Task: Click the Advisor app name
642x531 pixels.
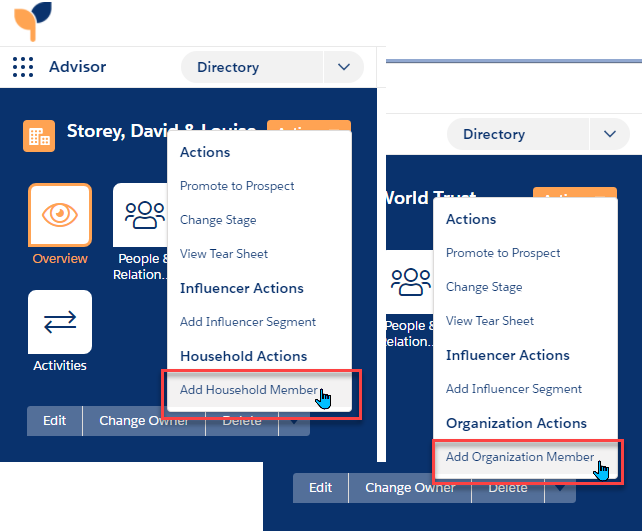Action: tap(77, 67)
